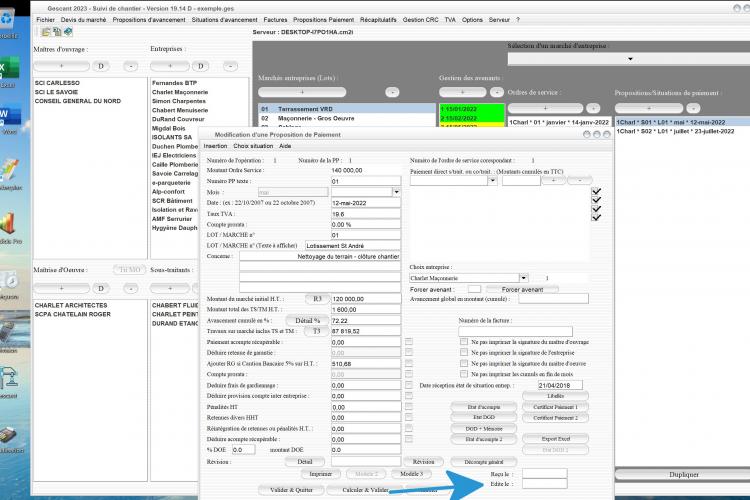Click the D button under Maîtres d'ouvrage
The image size is (750, 500).
[101, 66]
